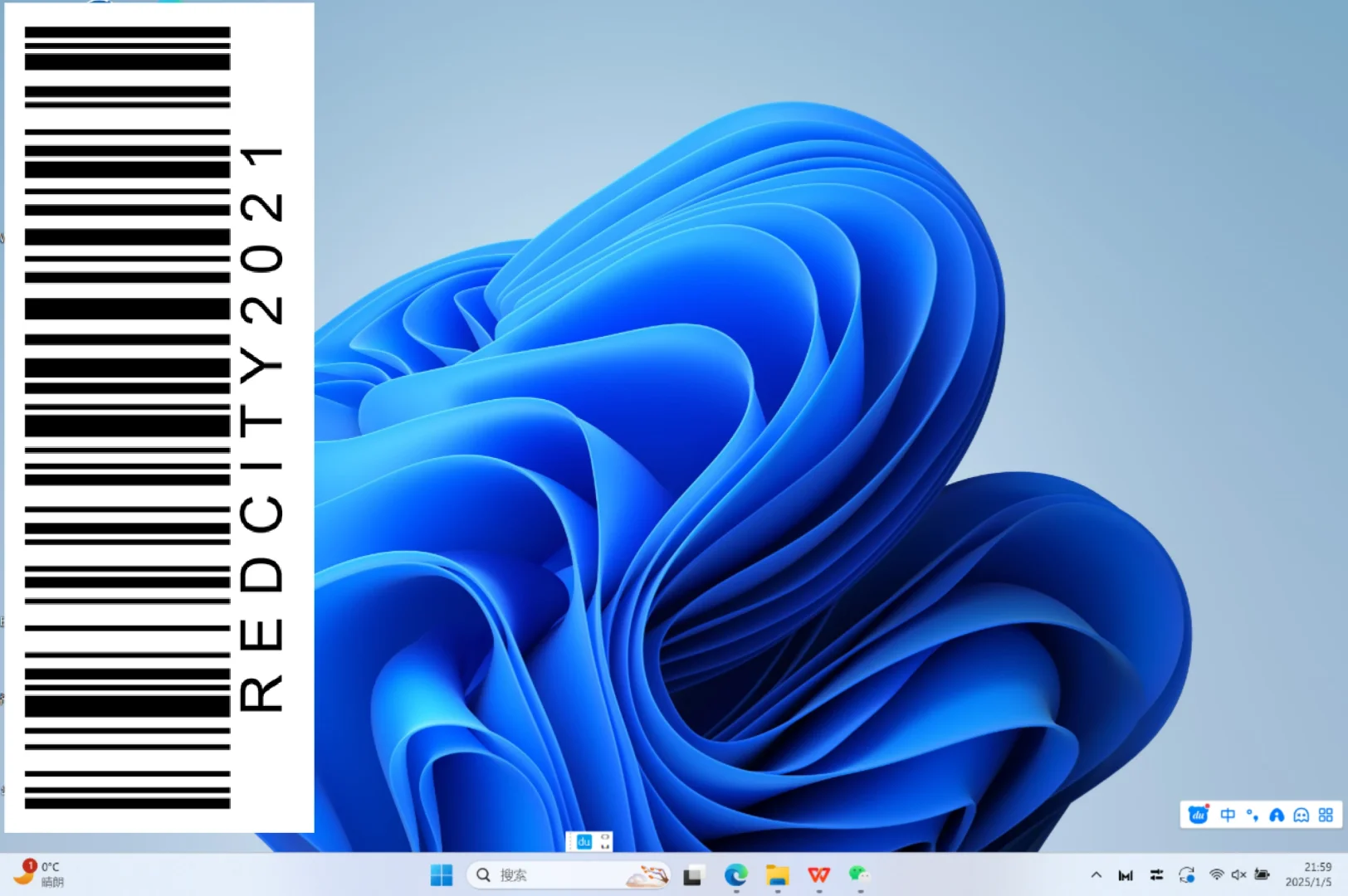This screenshot has height=896, width=1348.
Task: Launch Microsoft Edge
Action: tap(735, 874)
